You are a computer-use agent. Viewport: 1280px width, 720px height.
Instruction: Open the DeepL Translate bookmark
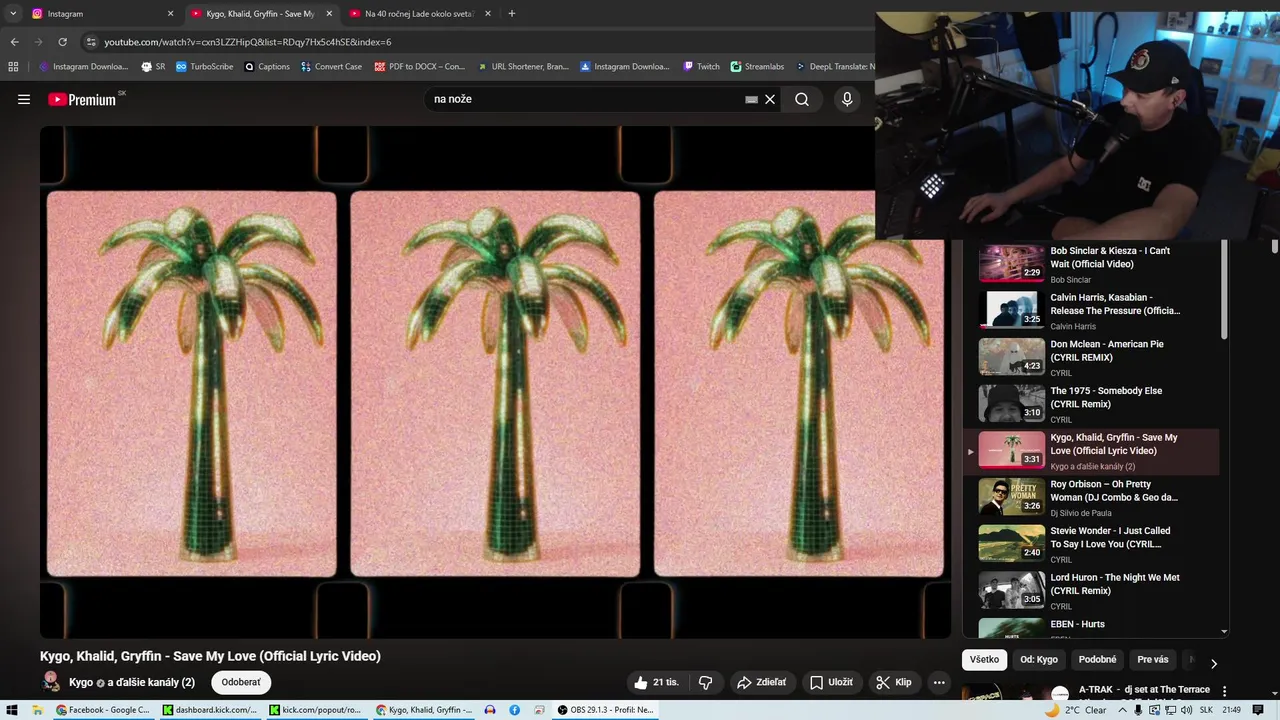(835, 67)
